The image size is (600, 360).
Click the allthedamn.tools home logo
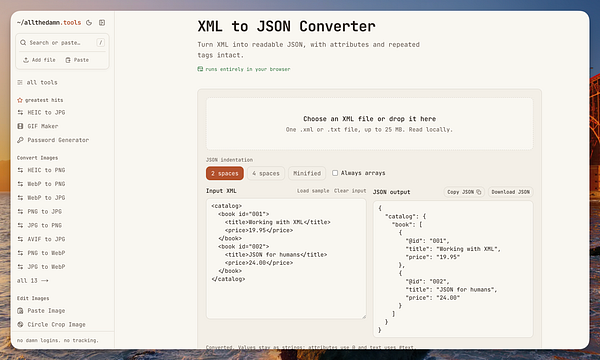click(x=49, y=23)
